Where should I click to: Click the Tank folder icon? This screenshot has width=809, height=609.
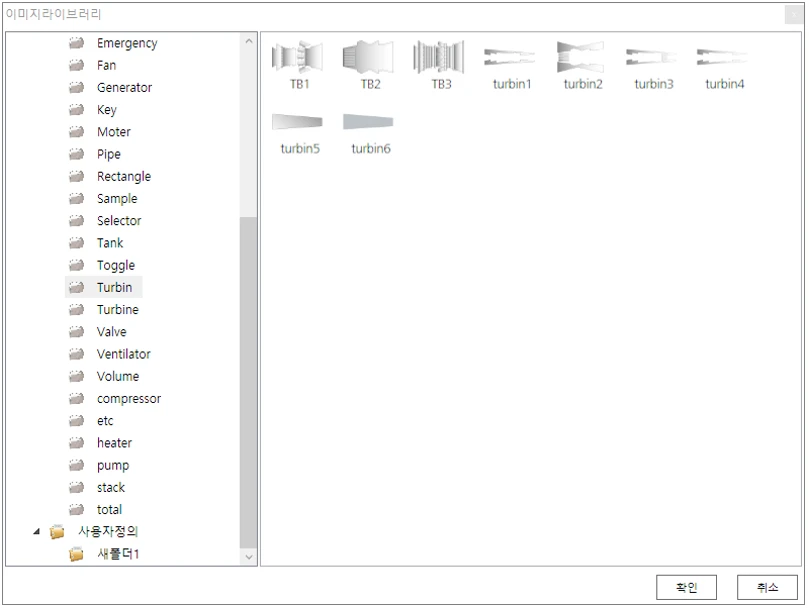[76, 243]
